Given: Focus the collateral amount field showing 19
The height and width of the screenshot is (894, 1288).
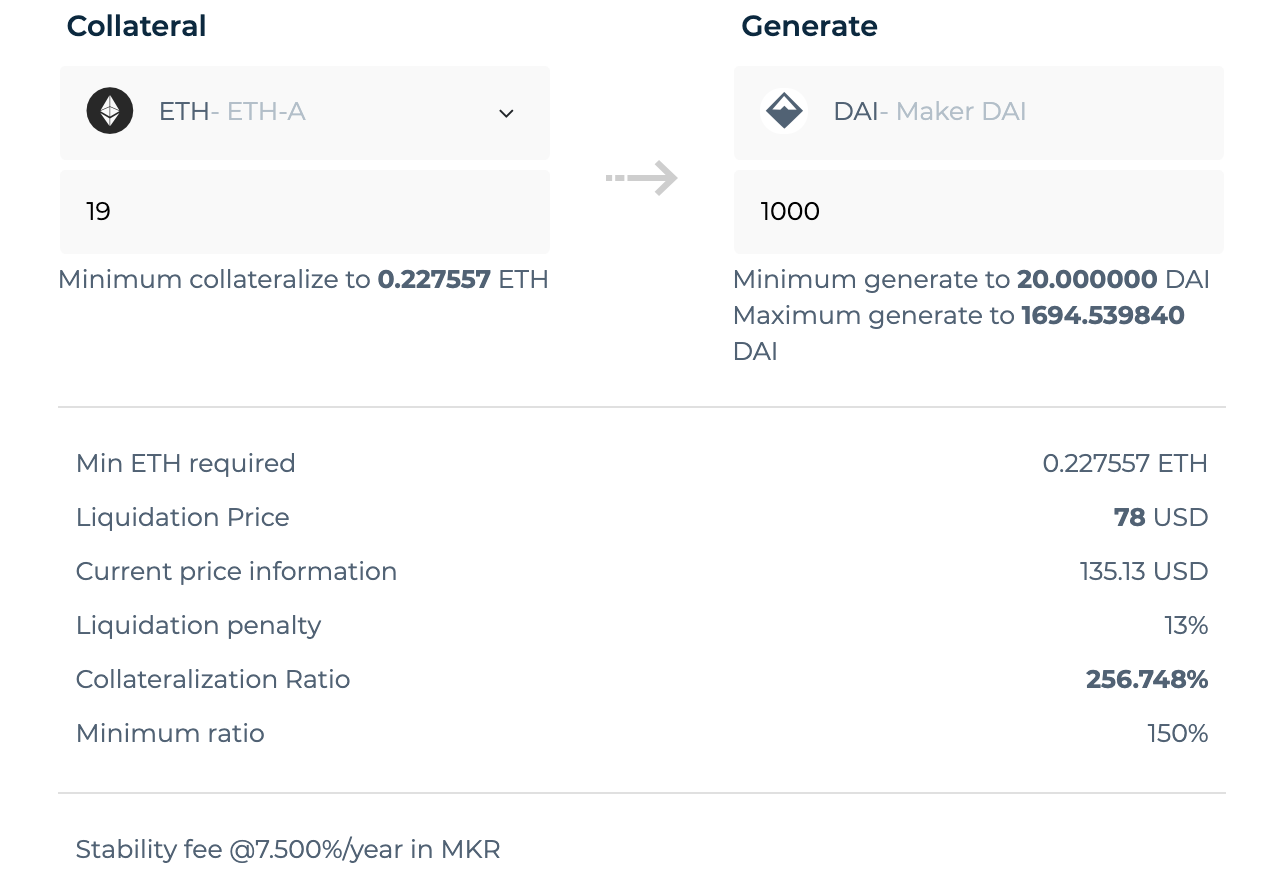Looking at the screenshot, I should (305, 212).
